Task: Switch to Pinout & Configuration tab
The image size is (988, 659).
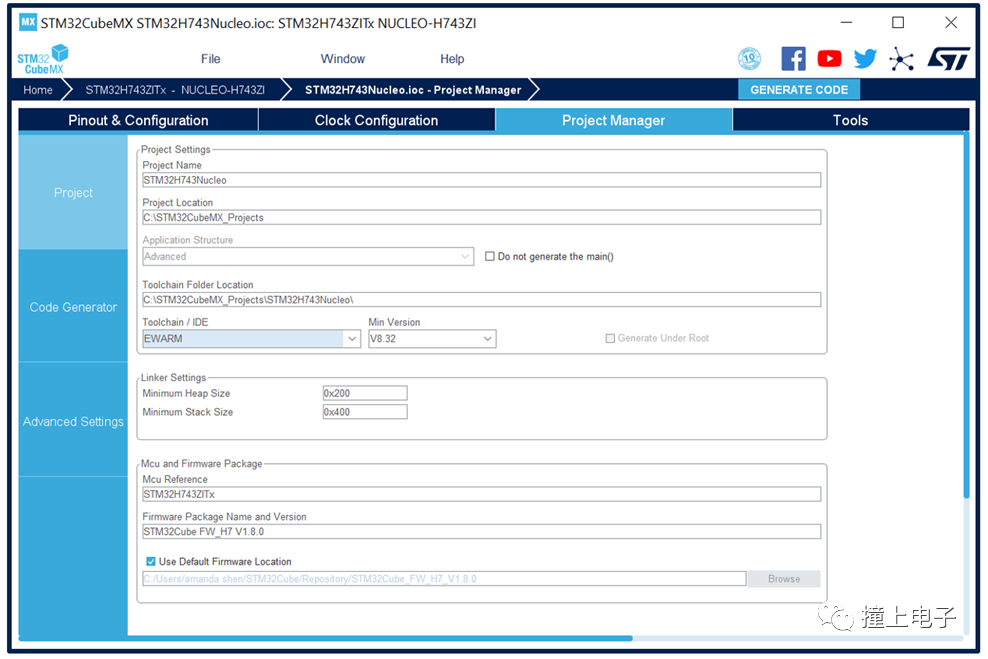Action: tap(138, 120)
